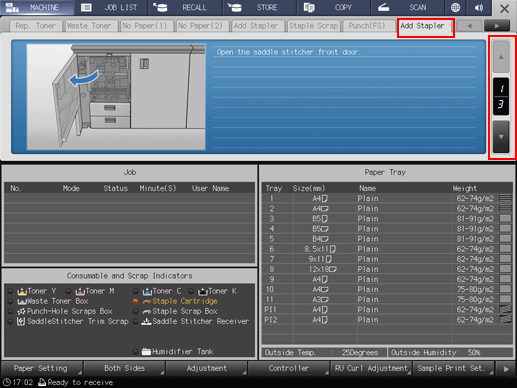517x388 pixels.
Task: Go to next instruction page with the down arrow
Action: (501, 137)
